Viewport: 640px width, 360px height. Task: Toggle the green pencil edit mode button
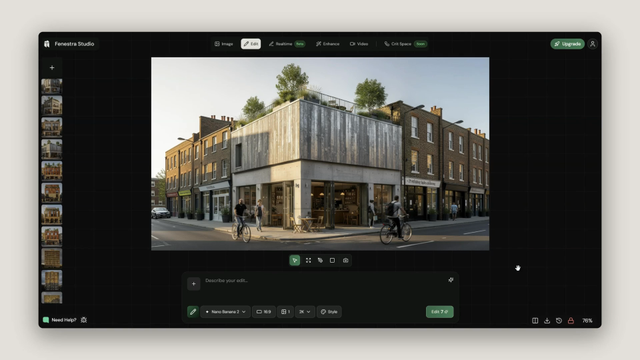193,312
